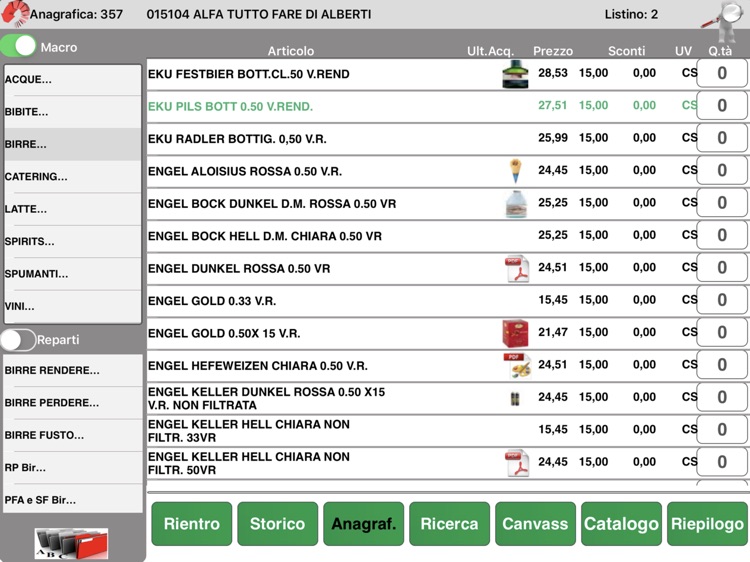Image resolution: width=750 pixels, height=562 pixels.
Task: Open PDF paint icon for ENGEL HEFEWEIZEN CHIARA
Action: (517, 366)
